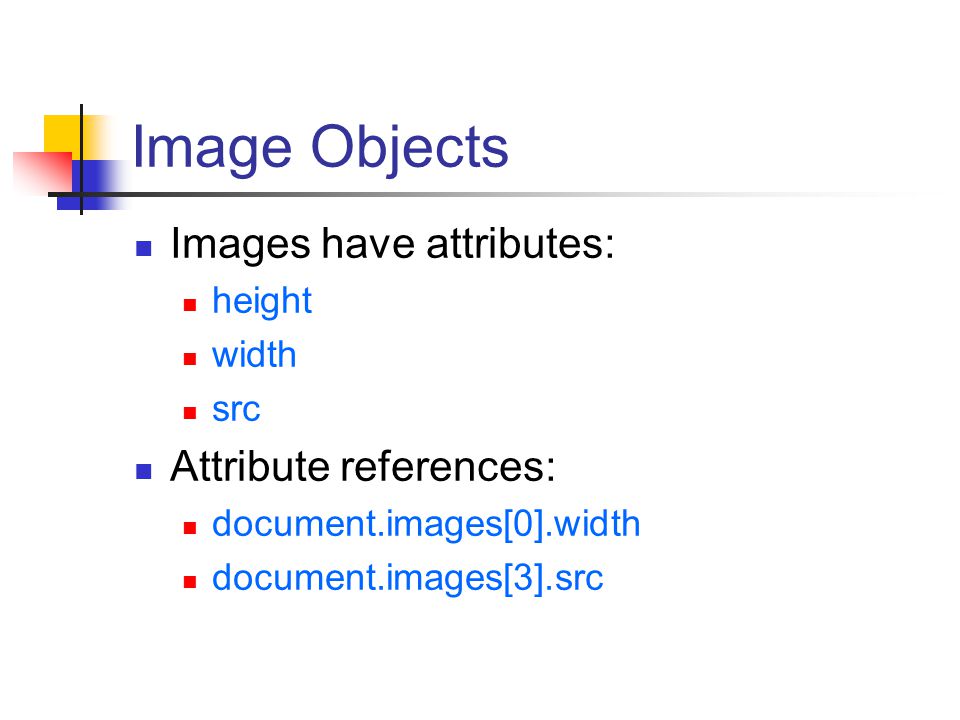Image resolution: width=960 pixels, height=720 pixels.
Task: Click red bullet next to 'src'
Action: (x=190, y=413)
